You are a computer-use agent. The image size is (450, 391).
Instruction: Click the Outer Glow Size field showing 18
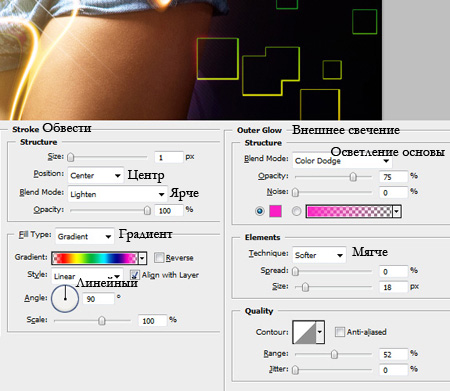point(393,287)
